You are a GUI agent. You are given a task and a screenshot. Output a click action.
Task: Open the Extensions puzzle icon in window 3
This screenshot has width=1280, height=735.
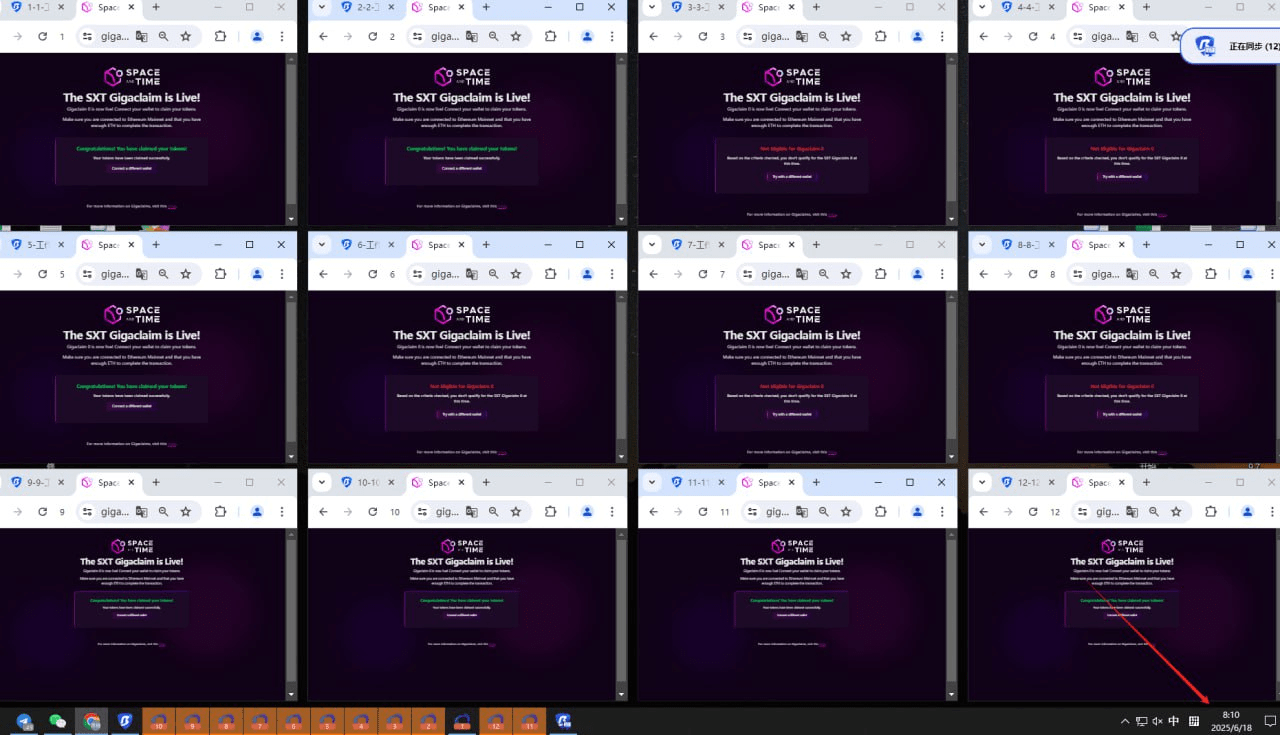[880, 36]
